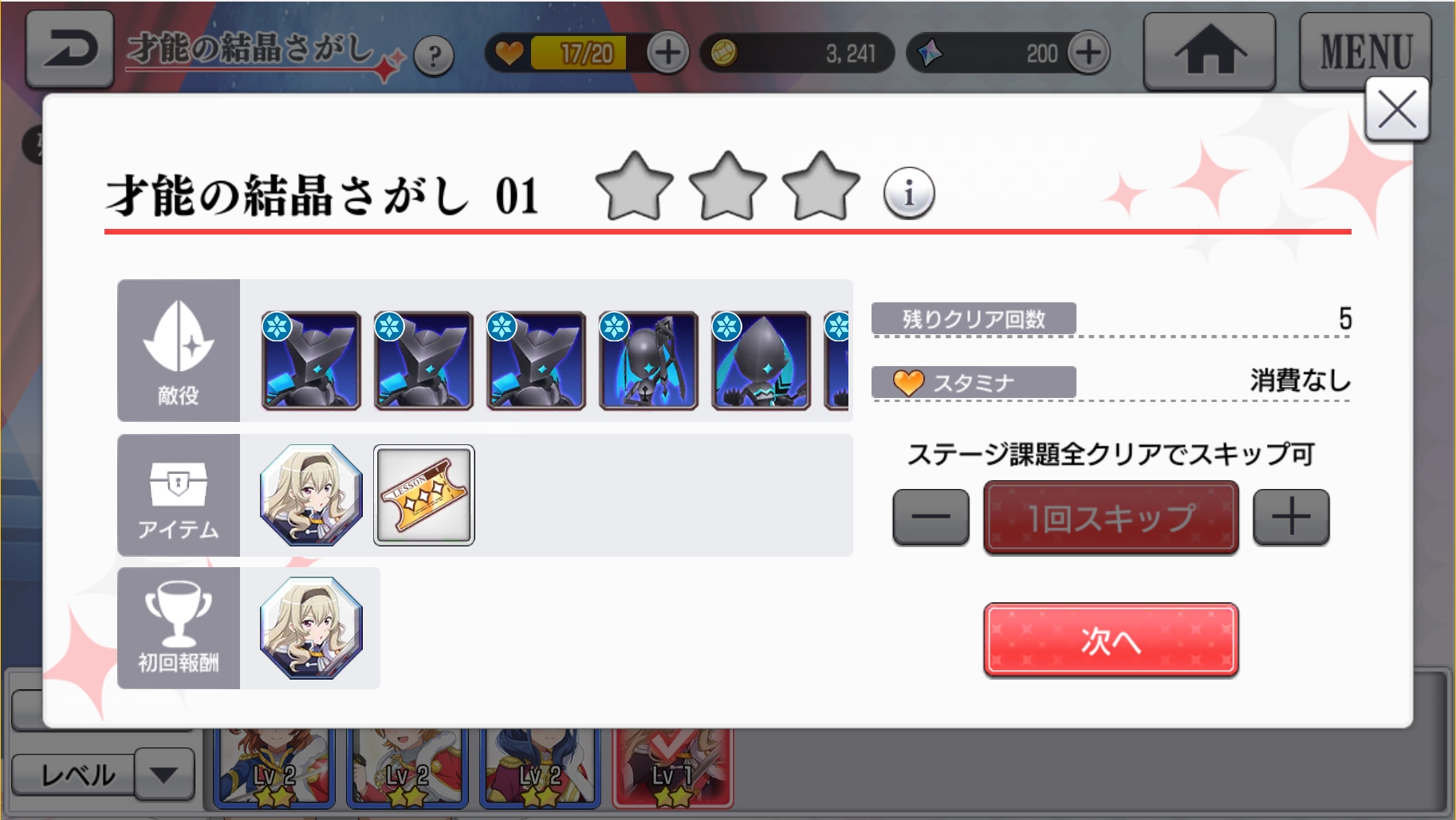This screenshot has width=1456, height=820.
Task: Expand the レベル sort dropdown arrow
Action: [164, 774]
